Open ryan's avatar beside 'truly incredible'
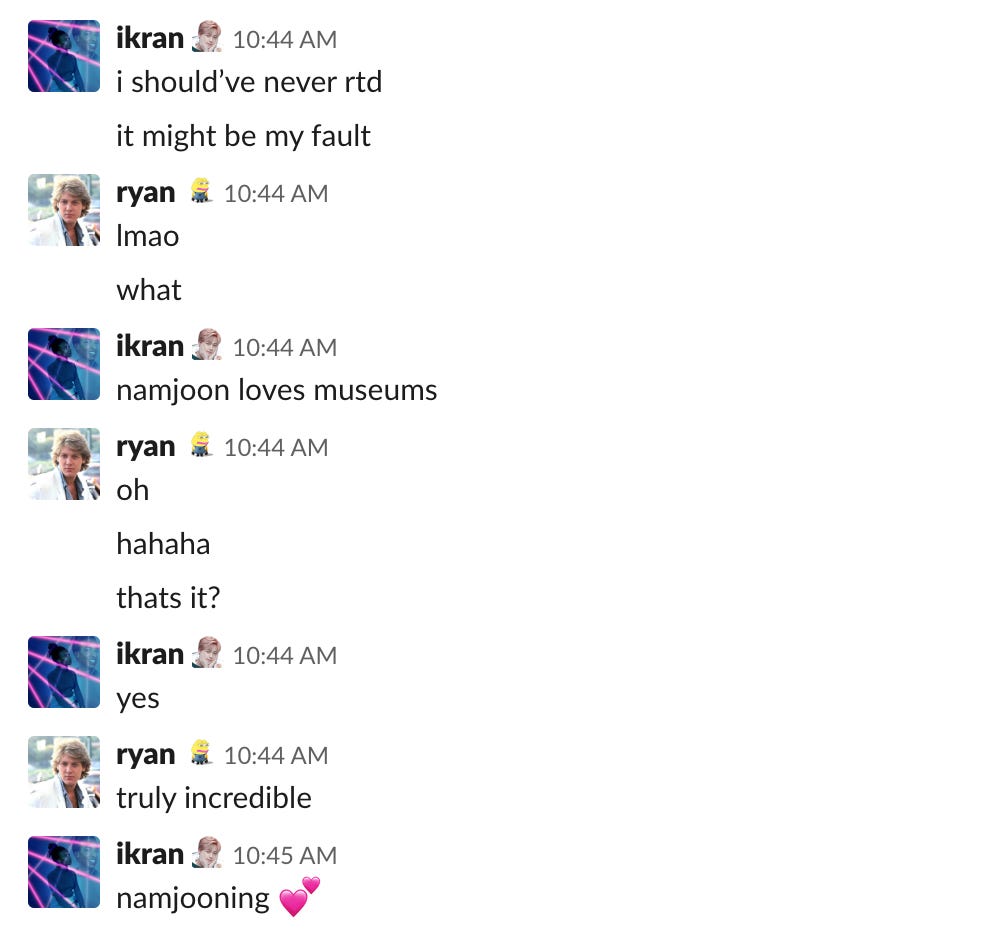The image size is (1008, 930). [x=64, y=772]
